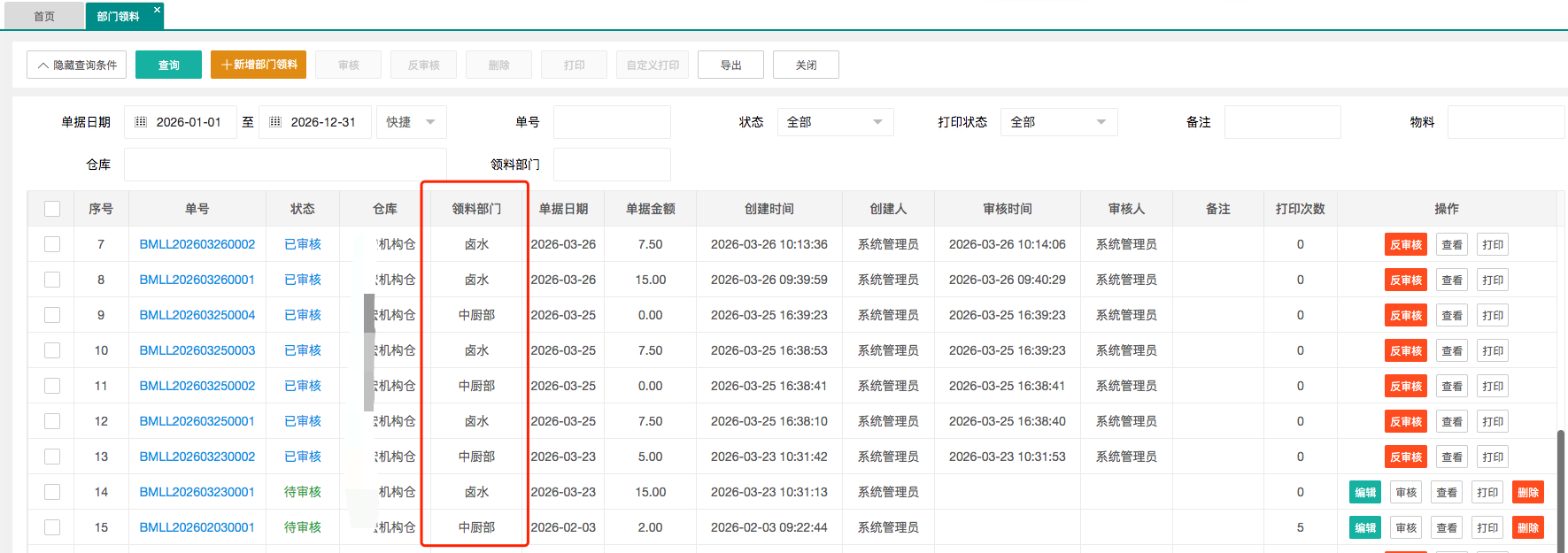Screen dimensions: 1568x553
Task: Open order BMLL202603250001
Action: (197, 421)
